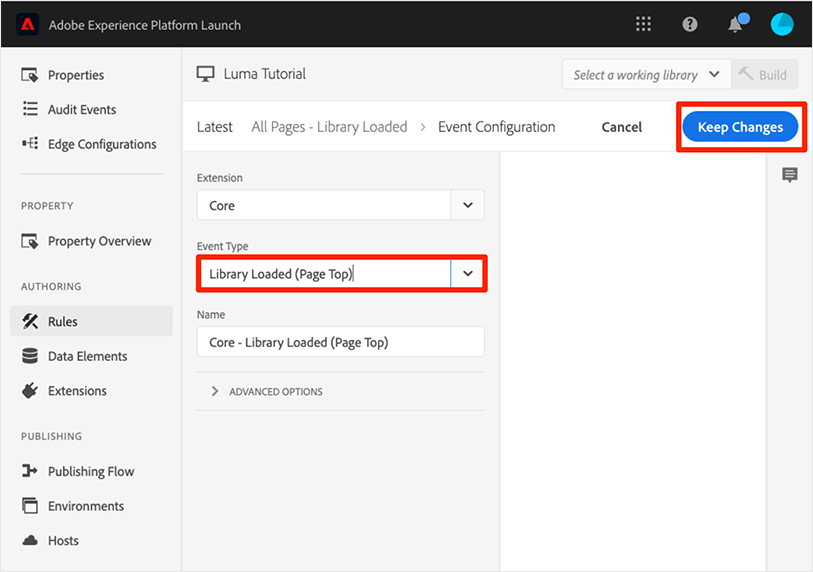Click the Event Configuration breadcrumb text
The width and height of the screenshot is (813, 572).
click(496, 127)
